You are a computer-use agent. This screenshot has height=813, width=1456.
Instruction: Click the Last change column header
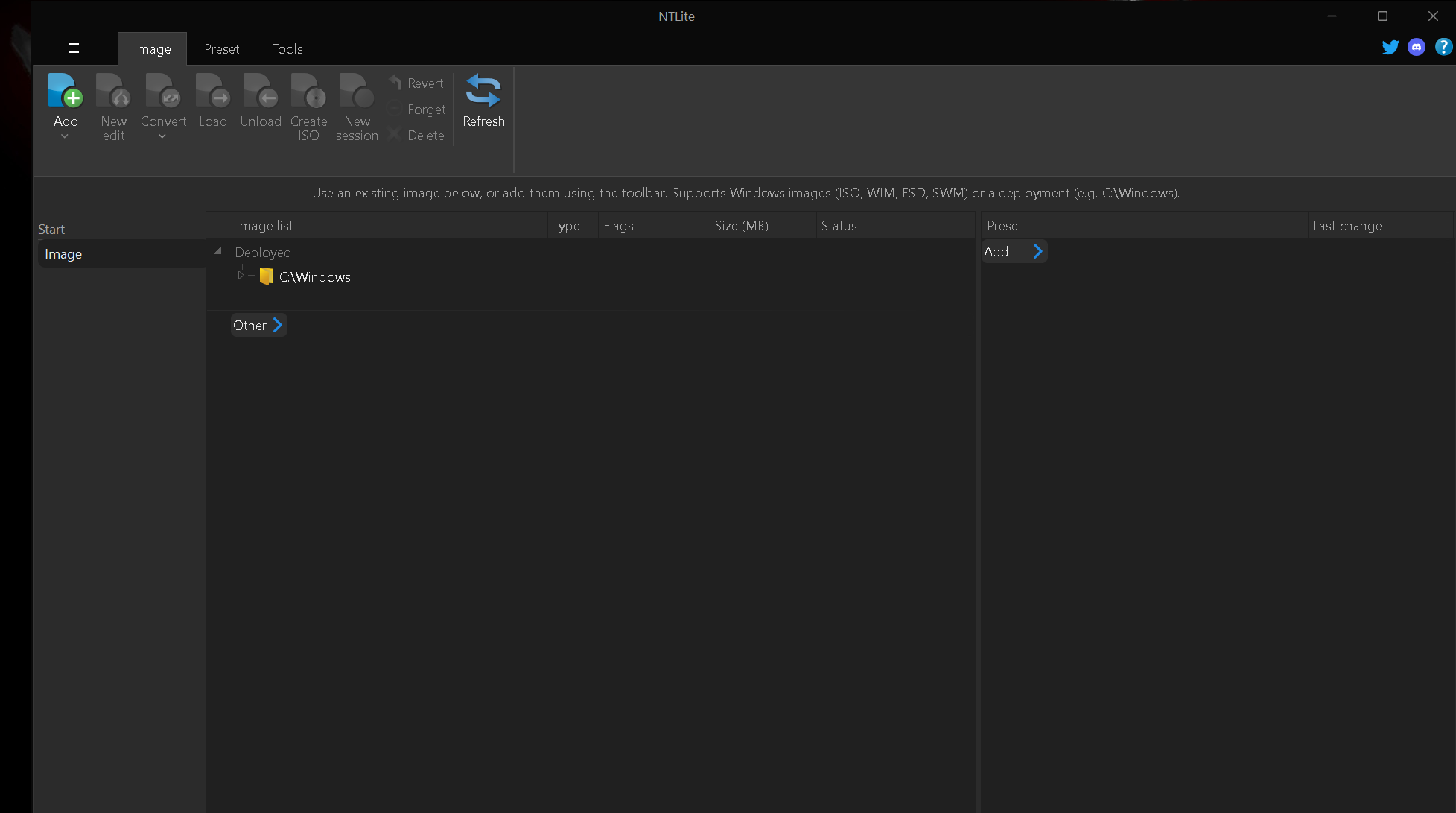click(x=1380, y=226)
